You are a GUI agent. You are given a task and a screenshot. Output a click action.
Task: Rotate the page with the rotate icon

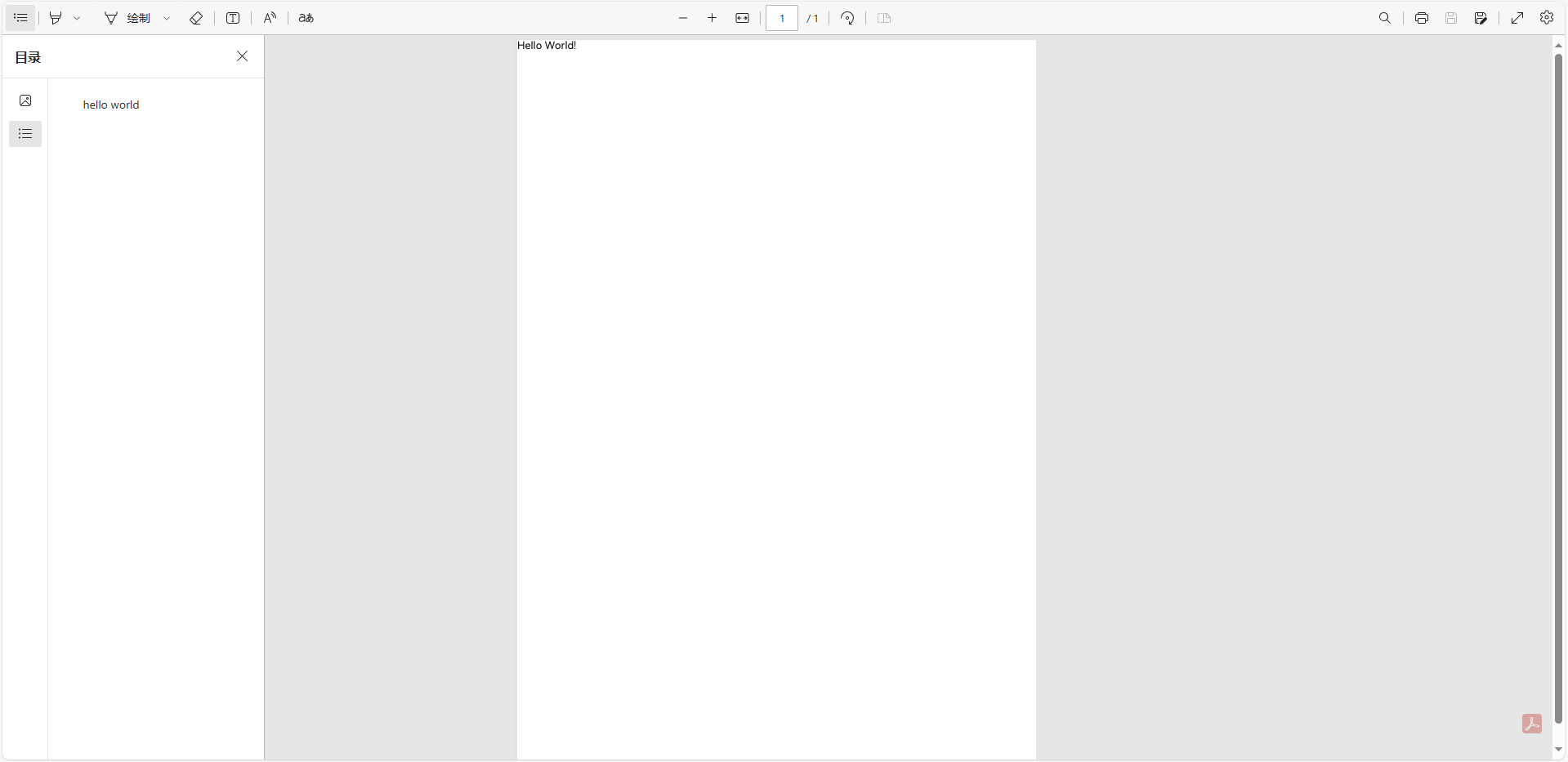point(847,18)
